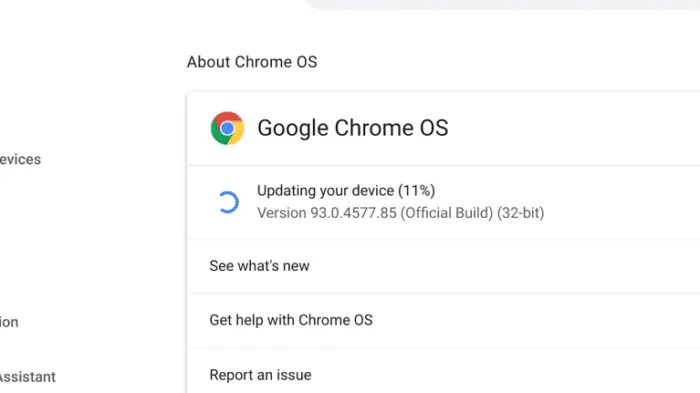Click the word 'Chrome' in About heading
The height and width of the screenshot is (393, 700).
[263, 62]
